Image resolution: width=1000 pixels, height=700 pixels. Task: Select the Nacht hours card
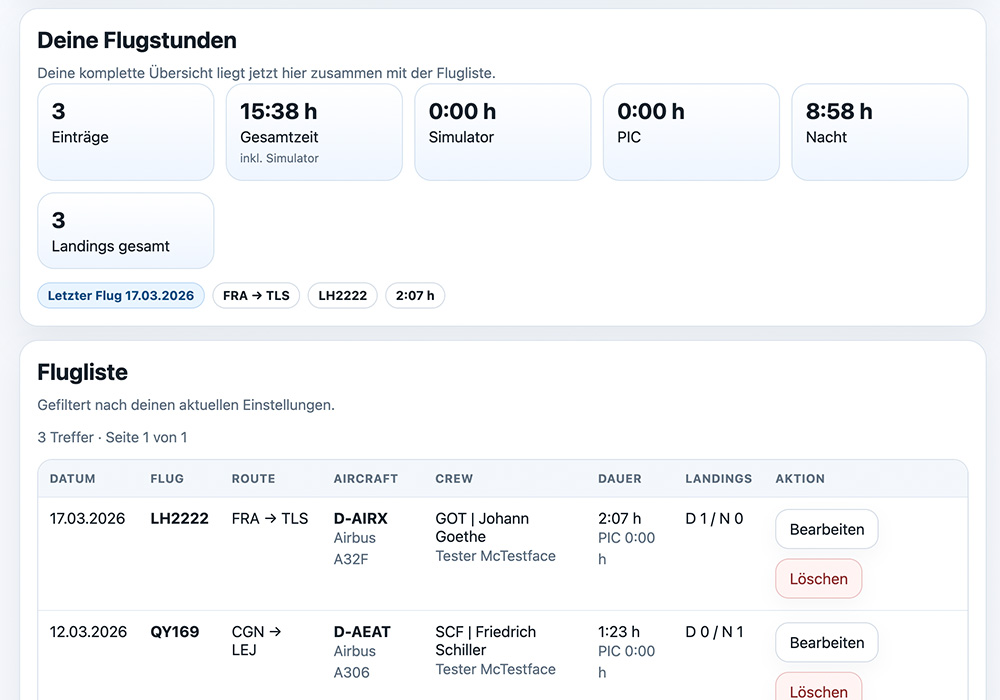pos(879,132)
